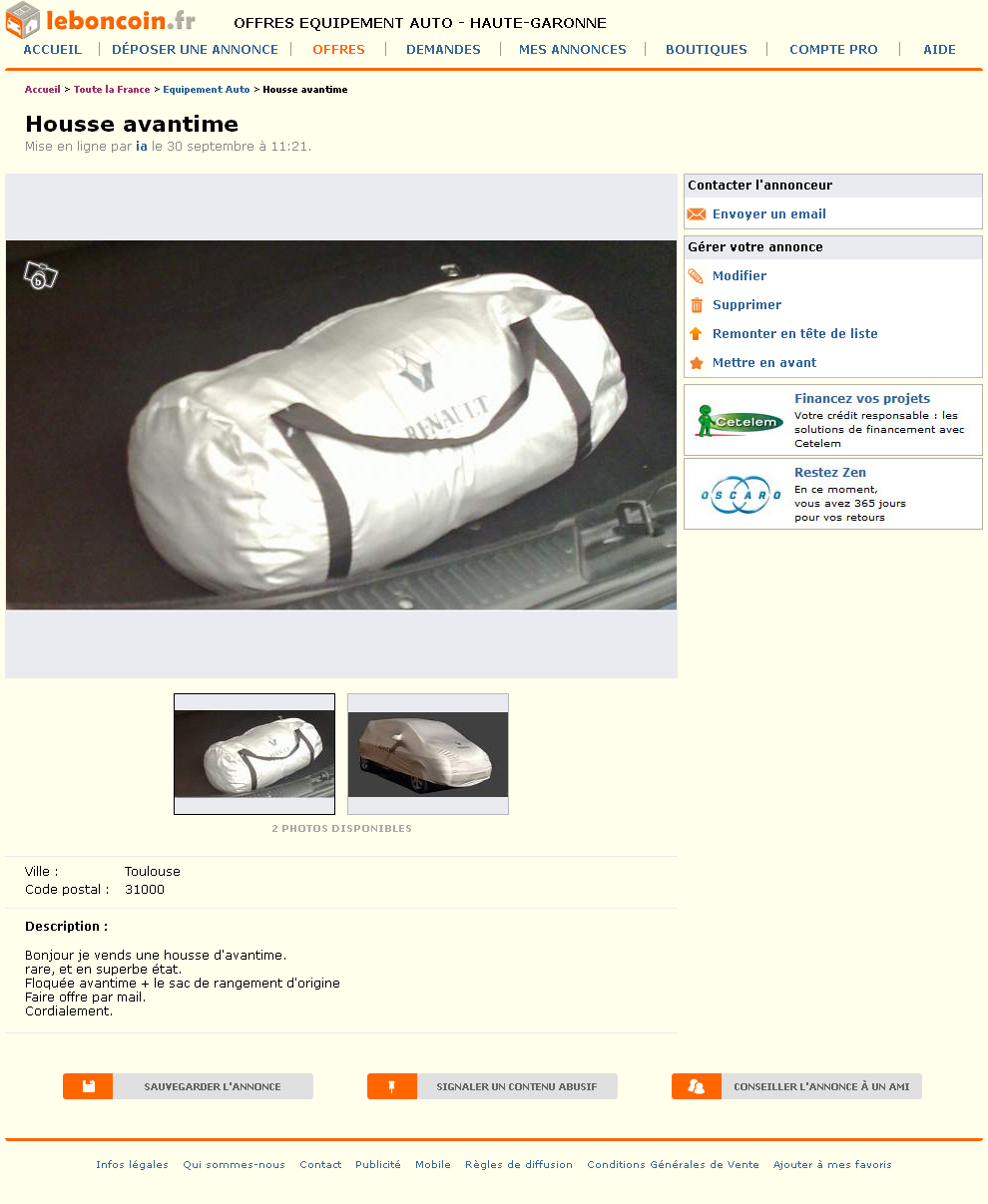Click the trash icon next to Supprimer
The height and width of the screenshot is (1204, 988).
click(697, 305)
